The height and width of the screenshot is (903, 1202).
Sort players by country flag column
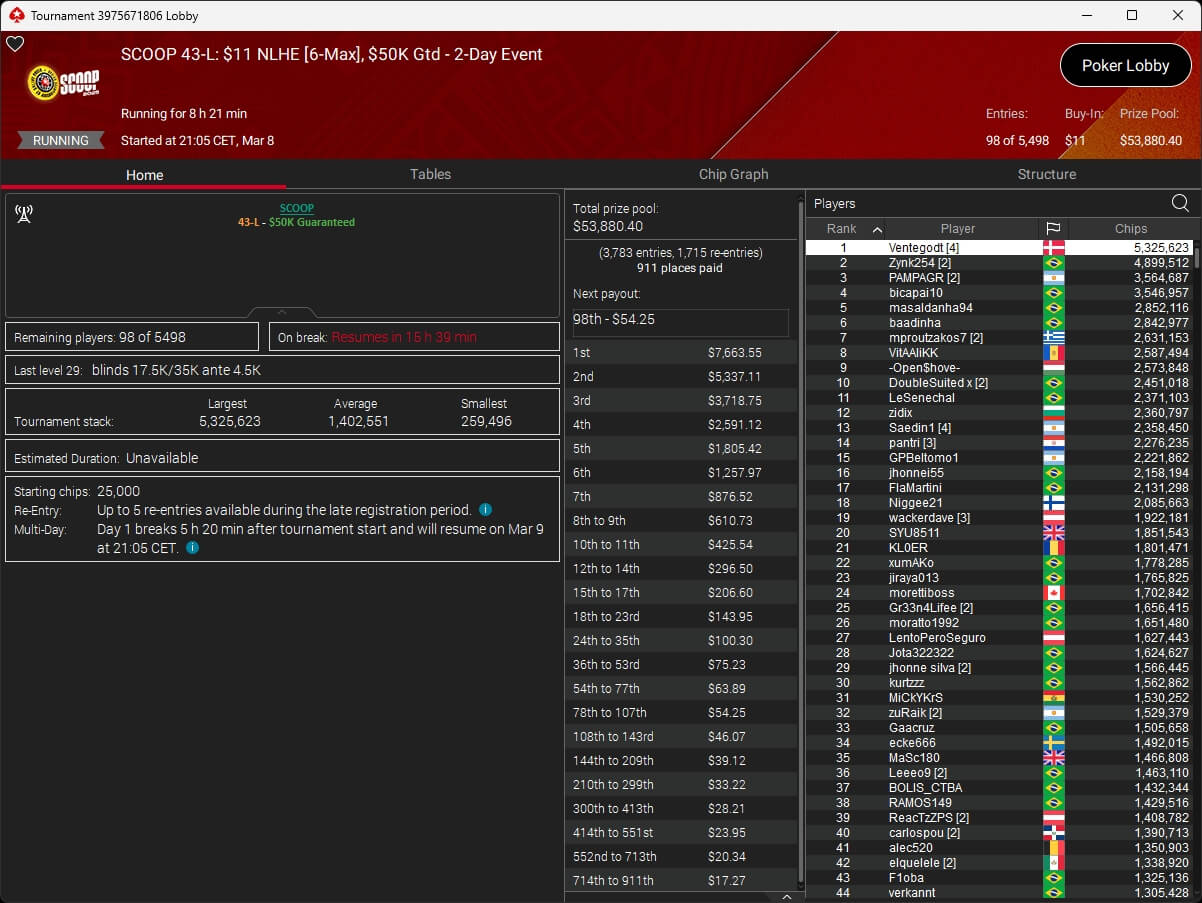pos(1053,229)
